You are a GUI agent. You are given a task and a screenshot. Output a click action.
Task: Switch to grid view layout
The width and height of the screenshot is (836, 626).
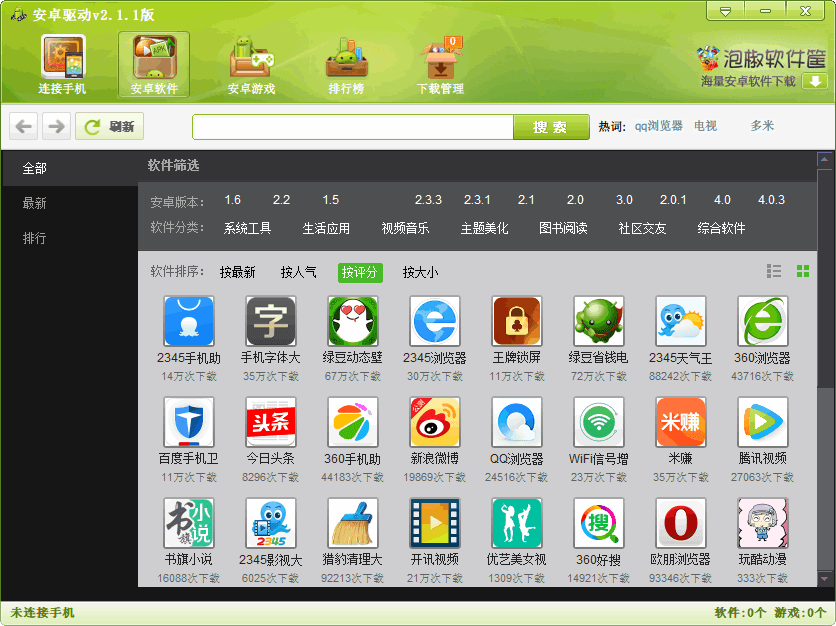pyautogui.click(x=803, y=271)
